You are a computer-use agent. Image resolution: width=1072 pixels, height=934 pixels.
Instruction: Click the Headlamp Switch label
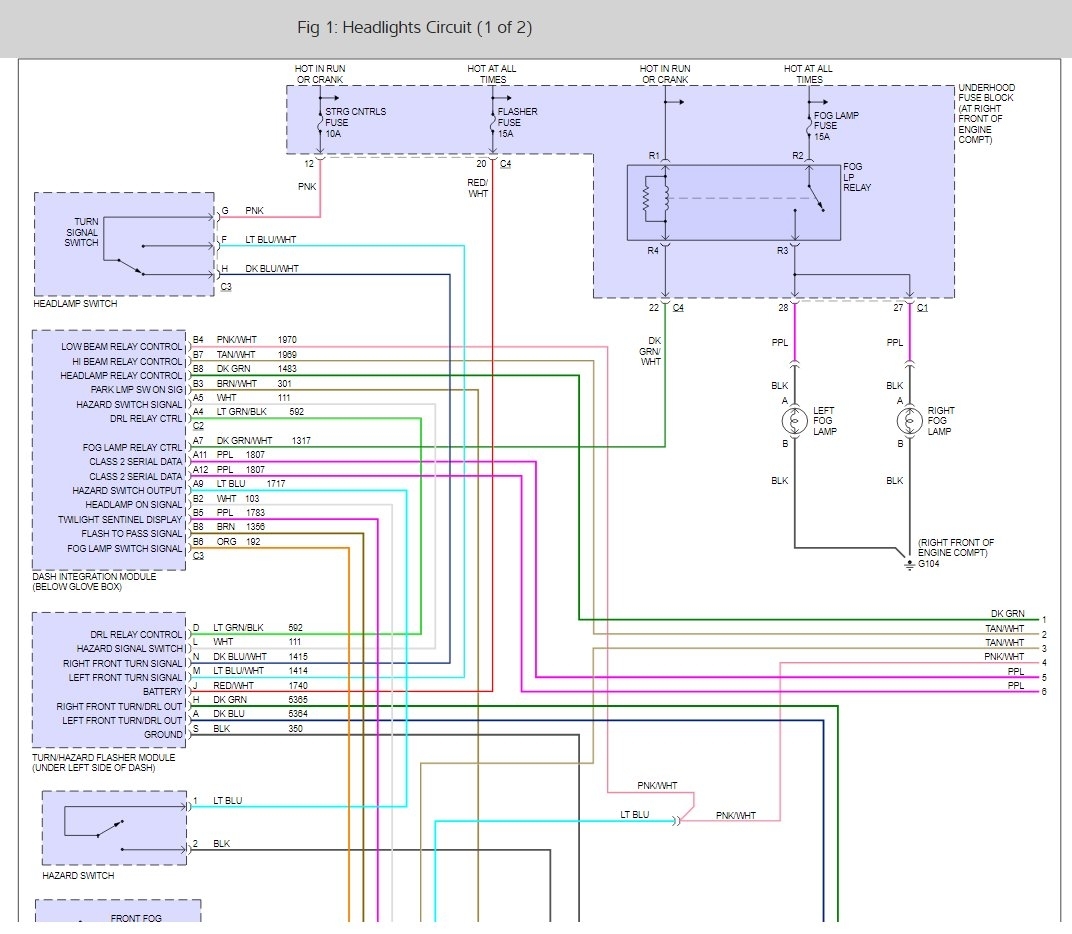(75, 304)
